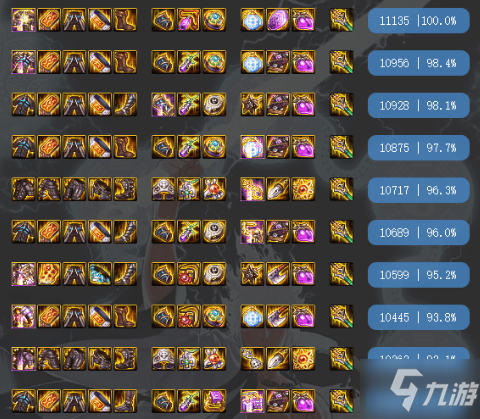Image resolution: width=480 pixels, height=419 pixels.
Task: Click the 10445 | 93.8% score button
Action: (x=419, y=317)
